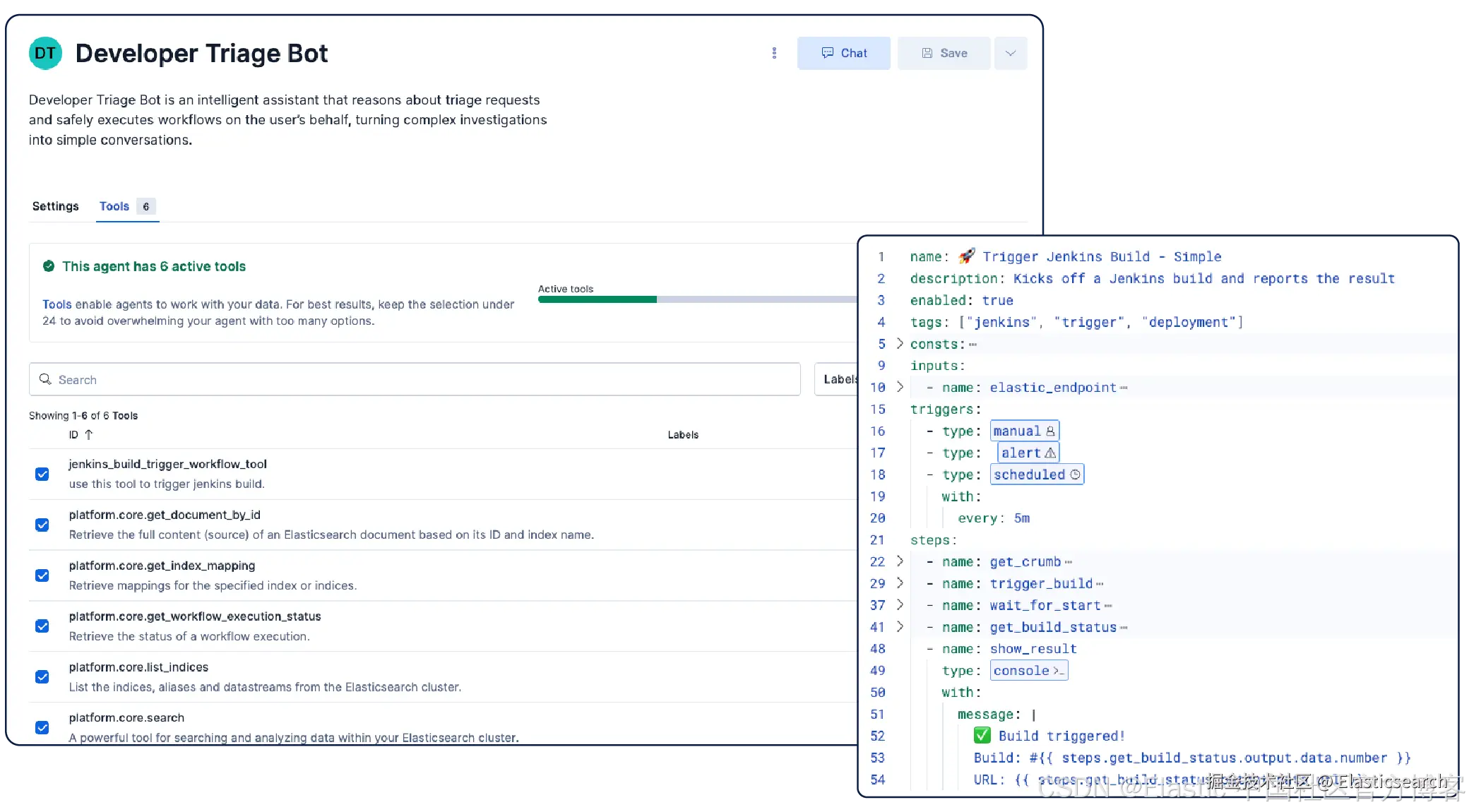Click the manual trigger type badge
The image size is (1469, 812).
coord(1024,431)
